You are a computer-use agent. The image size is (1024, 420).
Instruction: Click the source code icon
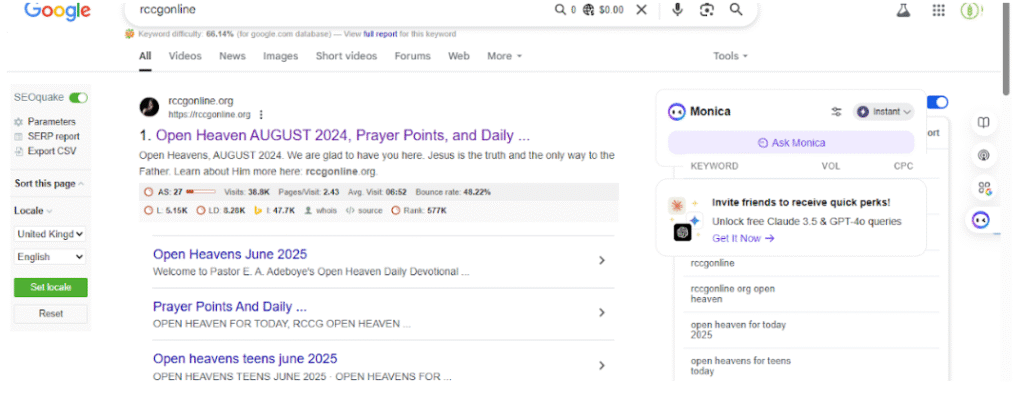tap(349, 211)
